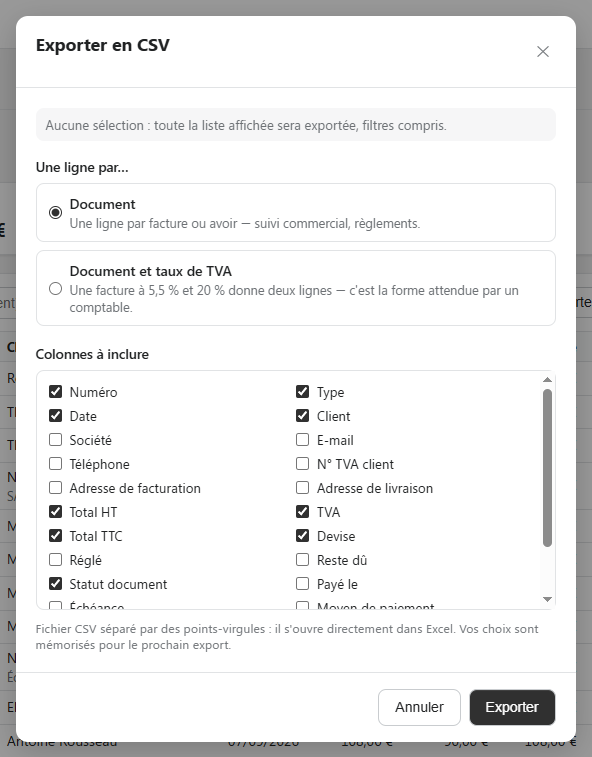
Task: Close the Exporter en CSV dialog
Action: coord(543,52)
